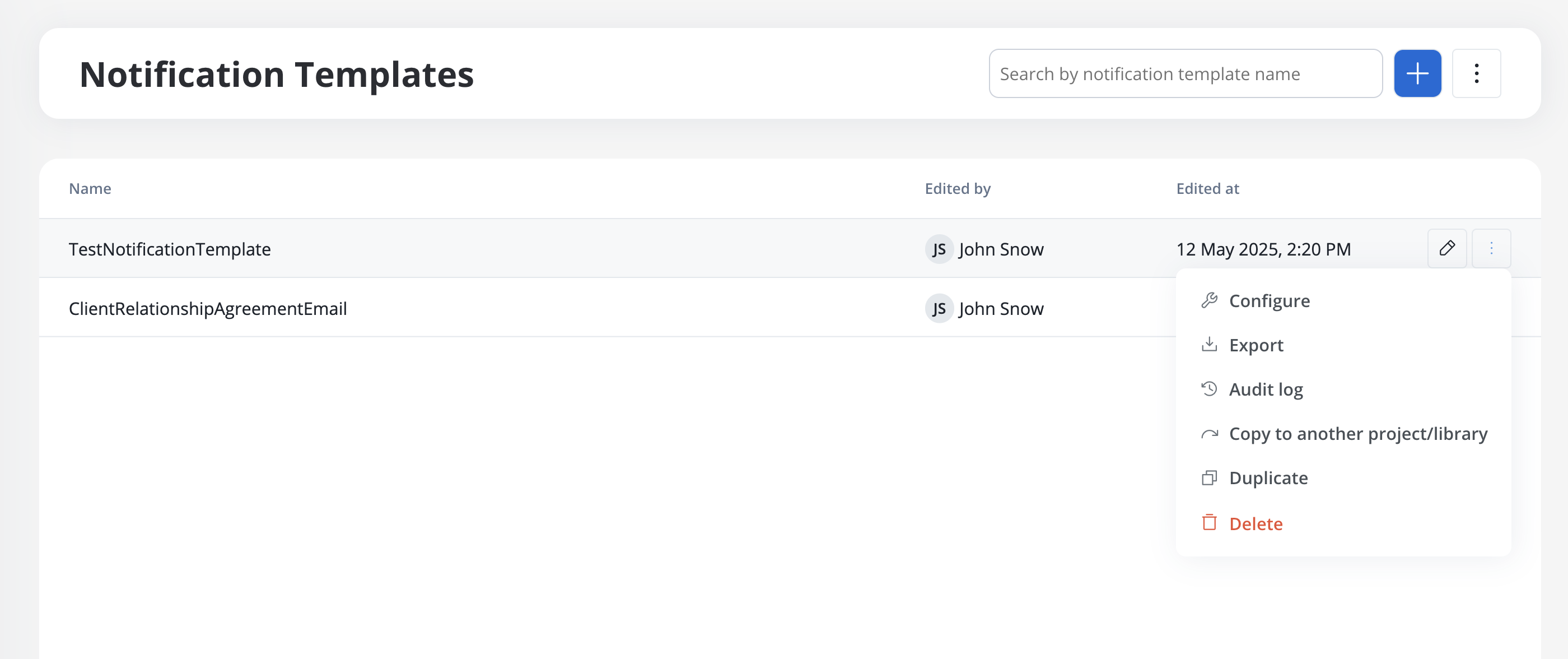This screenshot has height=659, width=1568.
Task: Open Audit log from the menu
Action: click(1343, 389)
